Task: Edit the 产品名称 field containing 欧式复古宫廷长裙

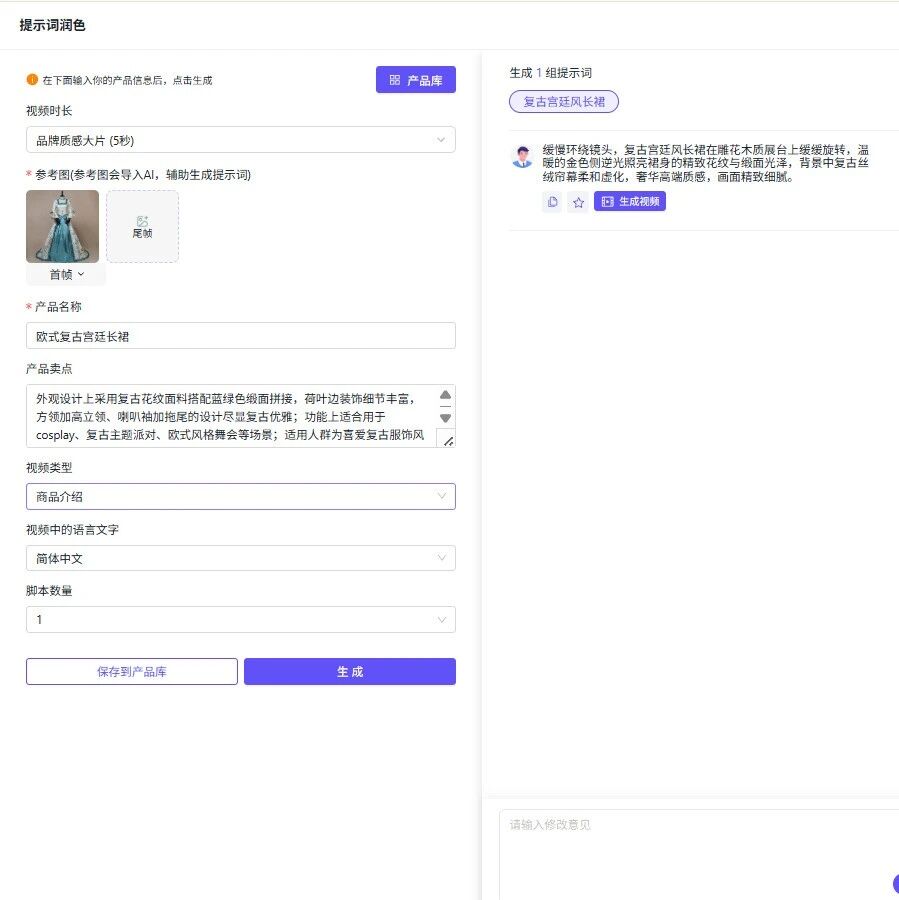Action: (241, 336)
